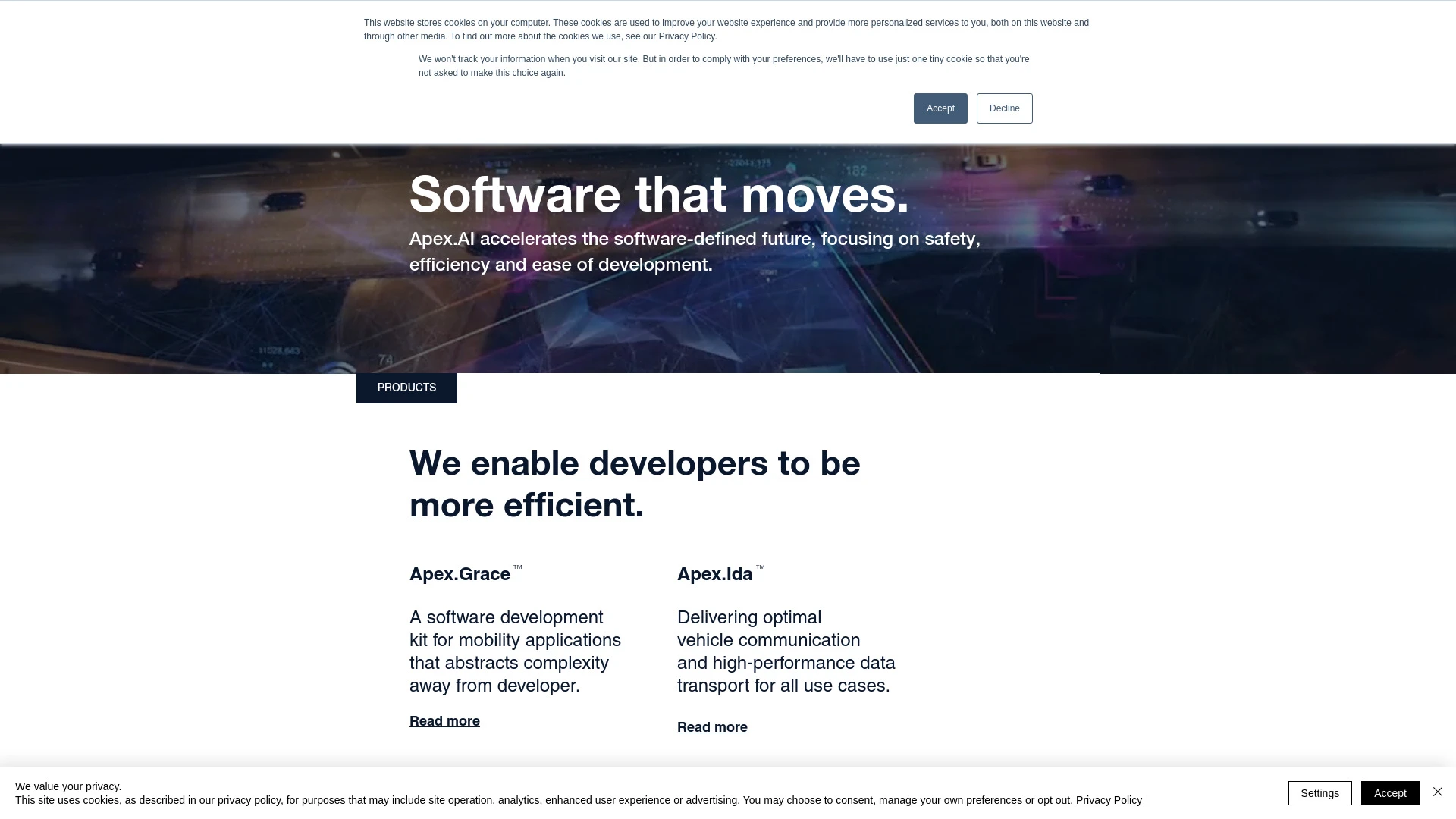Click the 'Software that moves.' hero headline
Viewport: 1456px width, 819px height.
(x=658, y=196)
